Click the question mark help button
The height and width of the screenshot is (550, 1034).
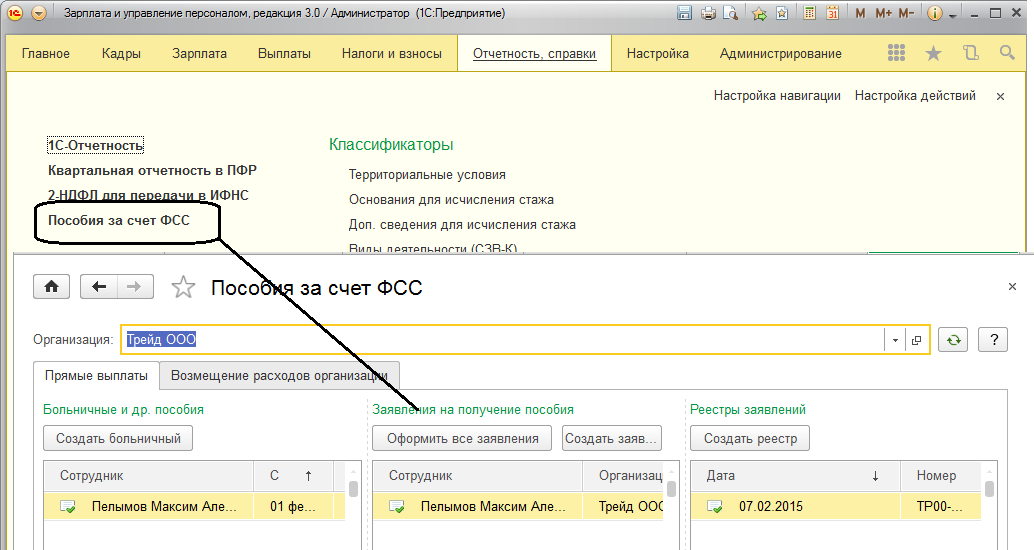point(993,340)
